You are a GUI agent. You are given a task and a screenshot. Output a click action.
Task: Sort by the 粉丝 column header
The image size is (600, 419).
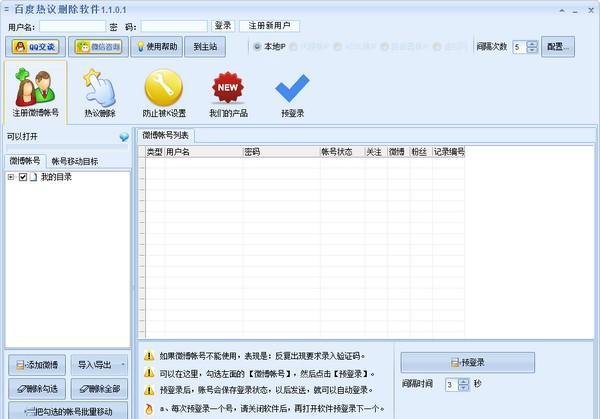pos(421,152)
